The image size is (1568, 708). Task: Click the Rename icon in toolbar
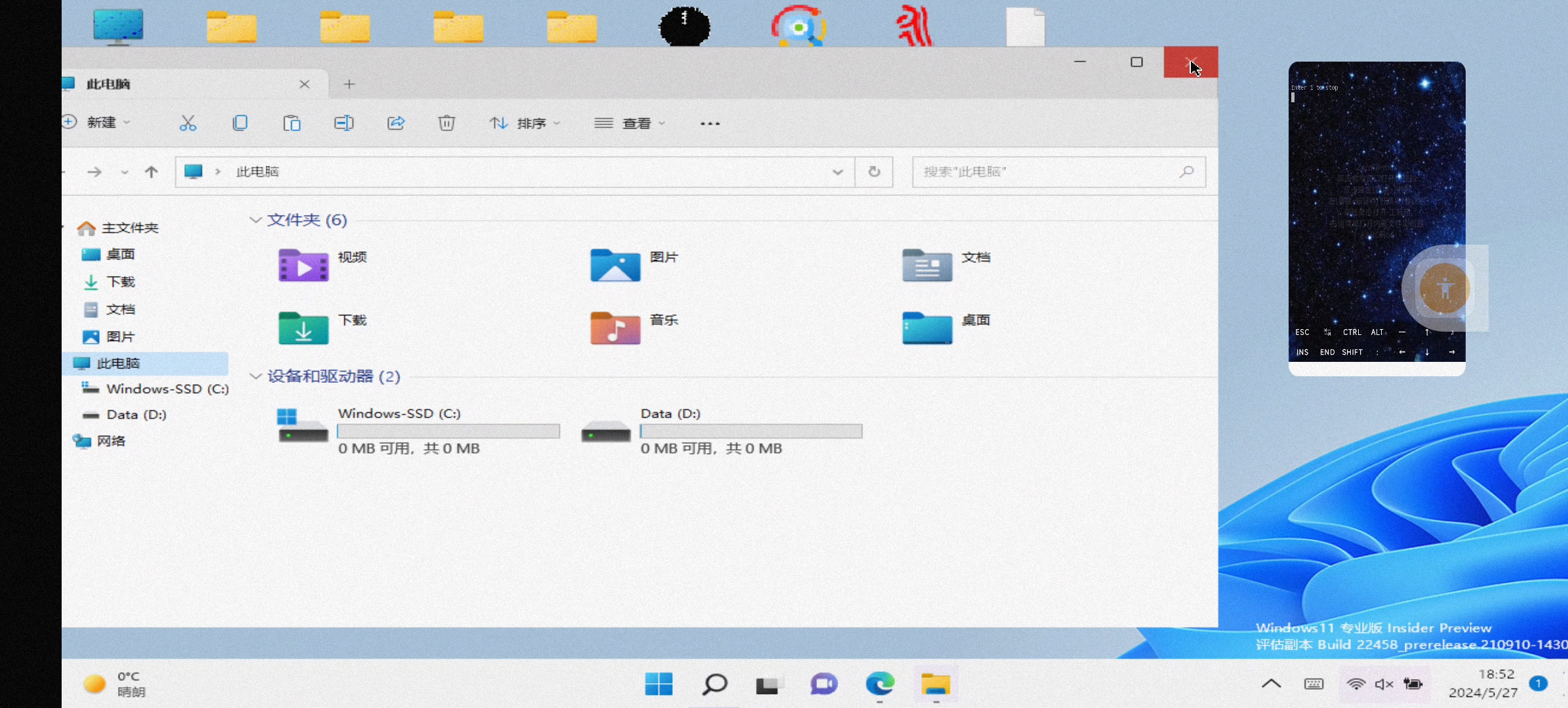coord(344,123)
